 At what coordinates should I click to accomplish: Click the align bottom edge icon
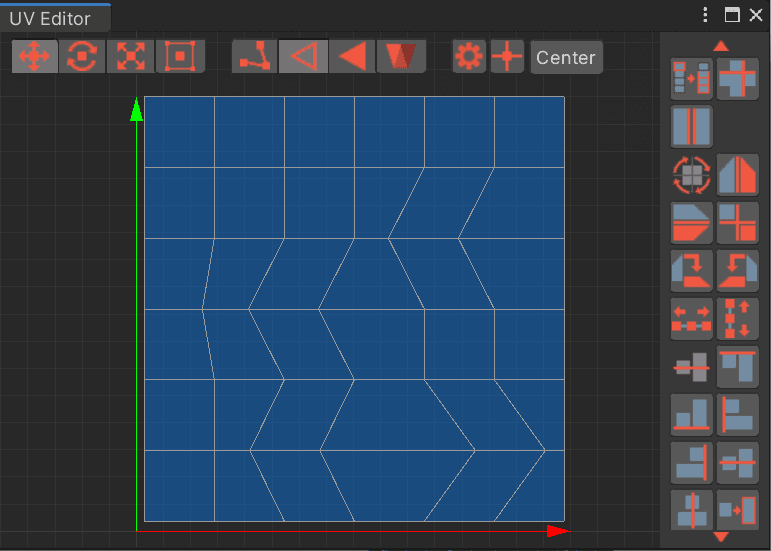point(691,414)
